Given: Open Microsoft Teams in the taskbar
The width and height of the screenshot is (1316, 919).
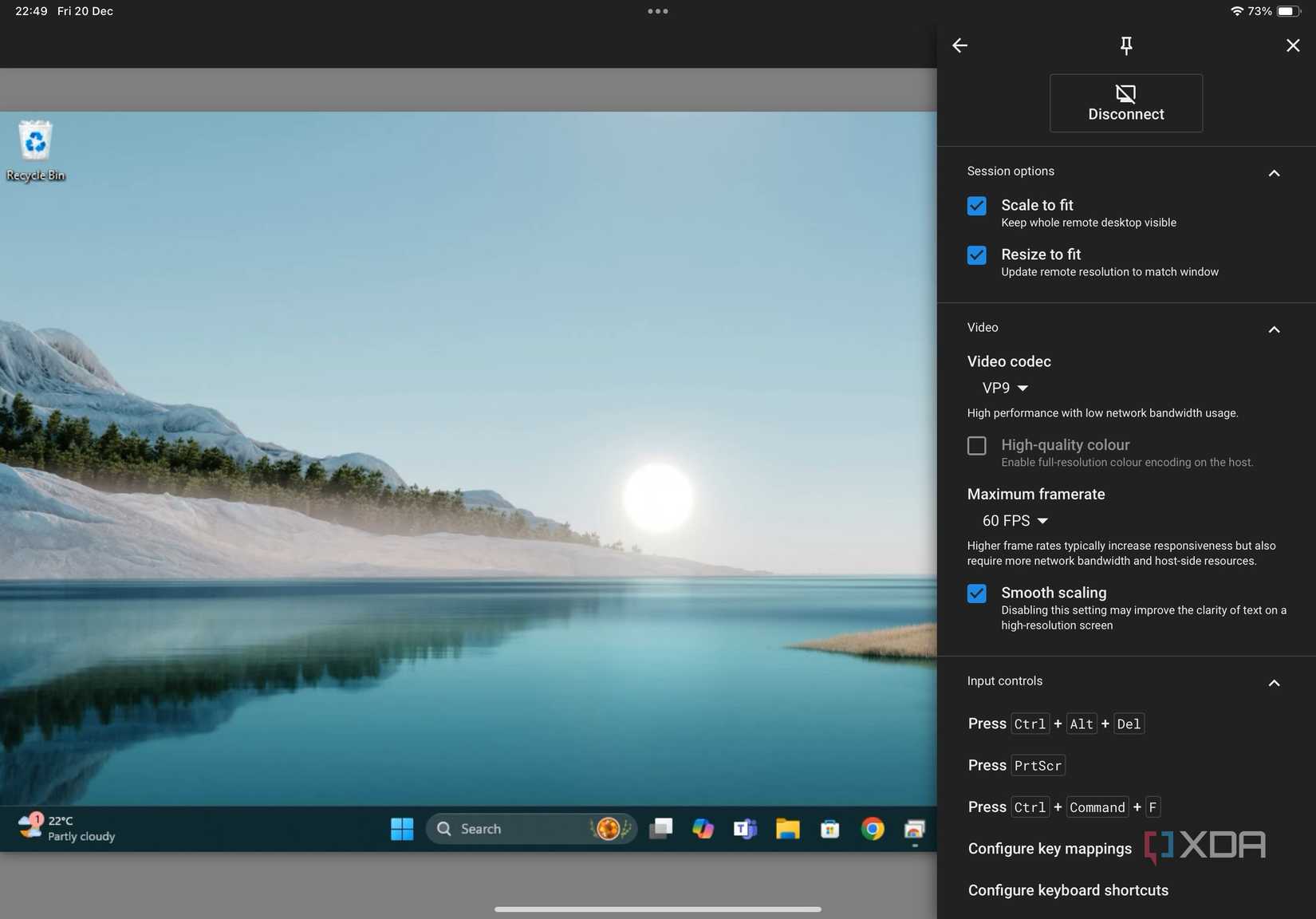Looking at the screenshot, I should coord(745,829).
